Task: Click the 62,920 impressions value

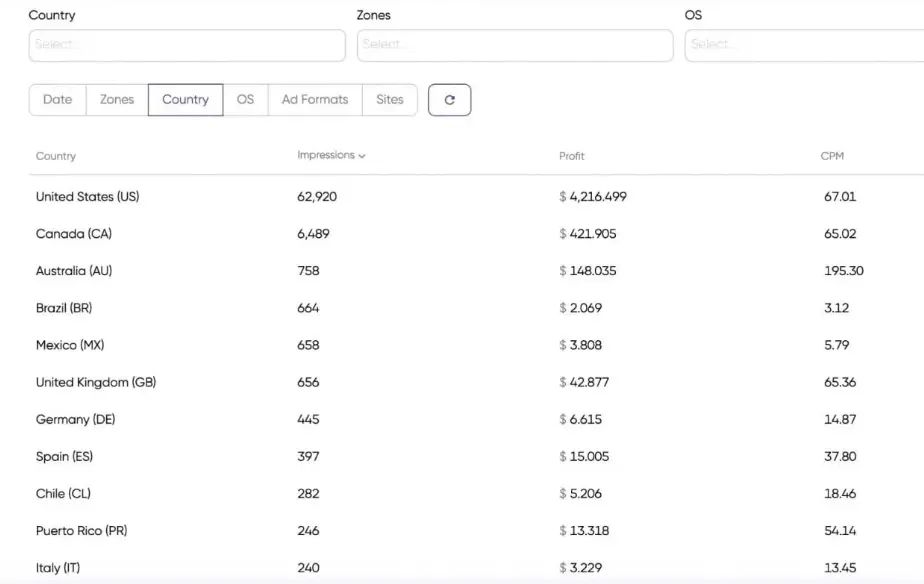Action: 317,197
